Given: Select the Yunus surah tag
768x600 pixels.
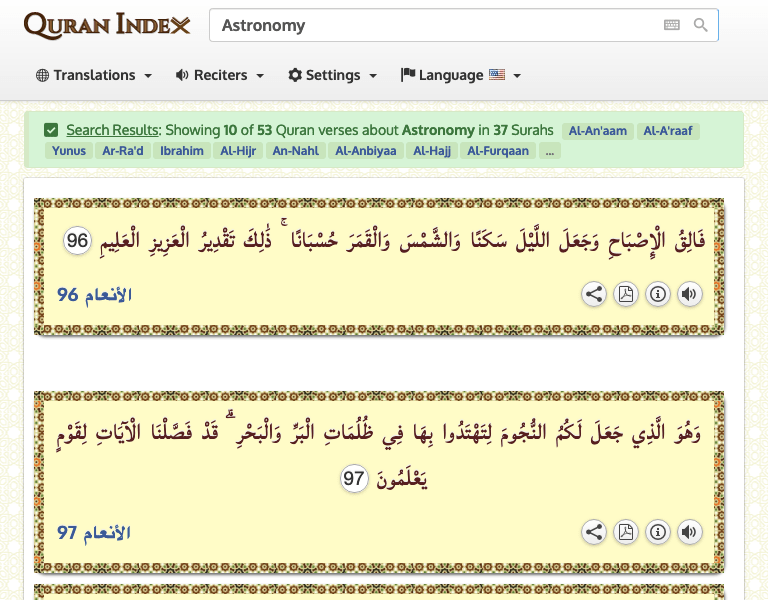Looking at the screenshot, I should tap(69, 151).
